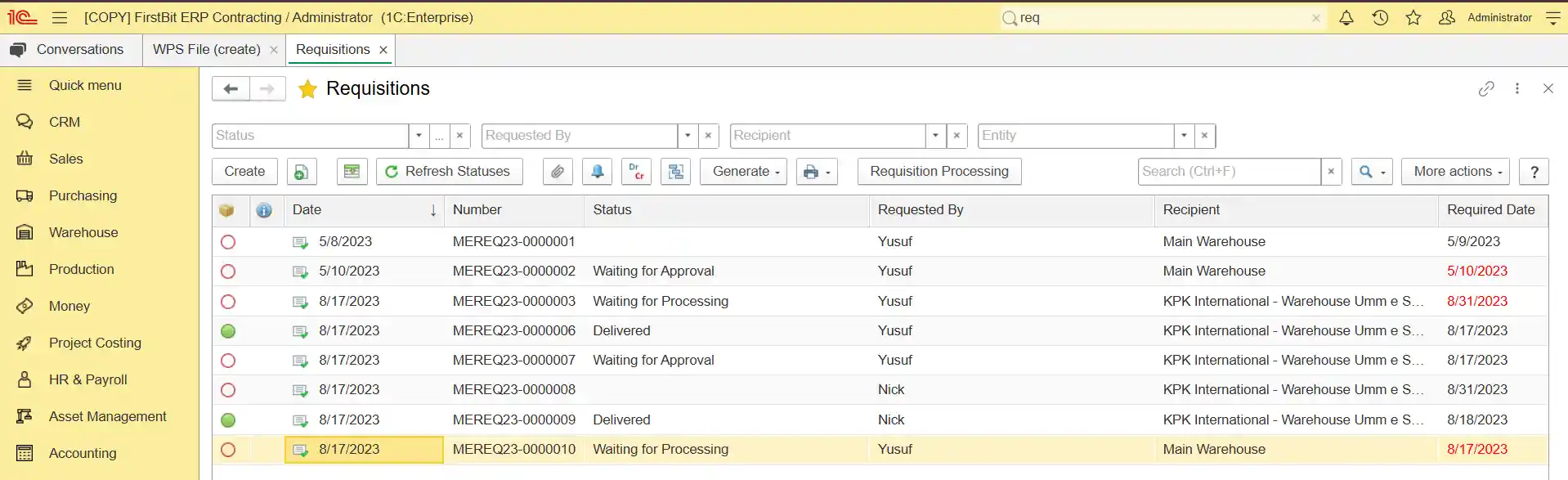Open Status selection ellipsis button
This screenshot has height=480, width=1568.
[x=439, y=136]
